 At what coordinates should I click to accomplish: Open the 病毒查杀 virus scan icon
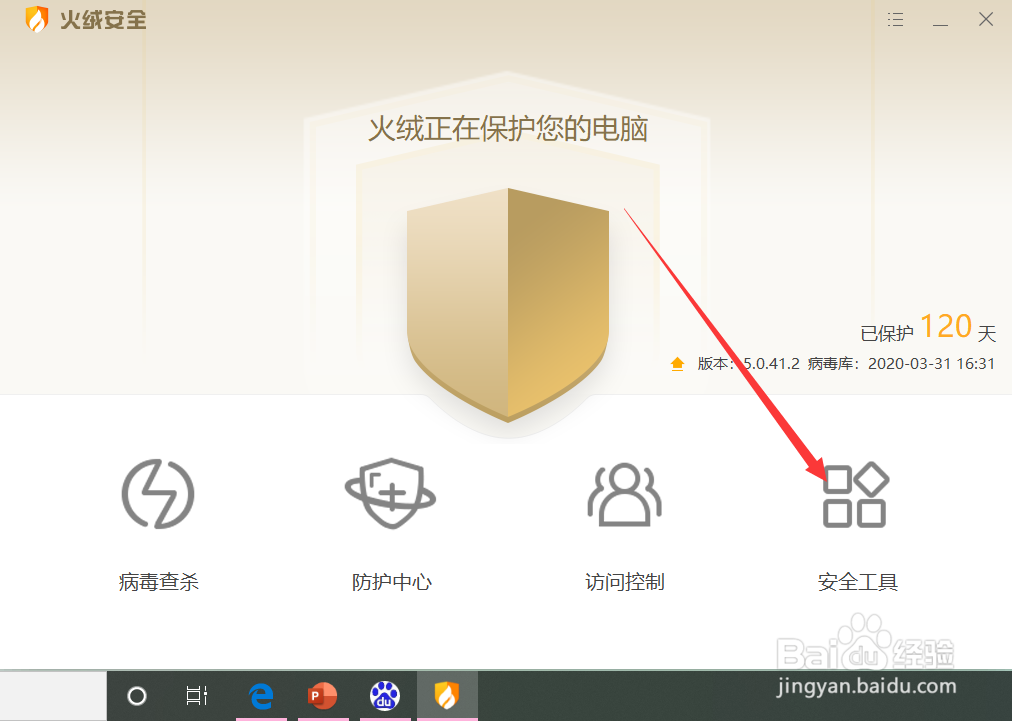pyautogui.click(x=158, y=494)
